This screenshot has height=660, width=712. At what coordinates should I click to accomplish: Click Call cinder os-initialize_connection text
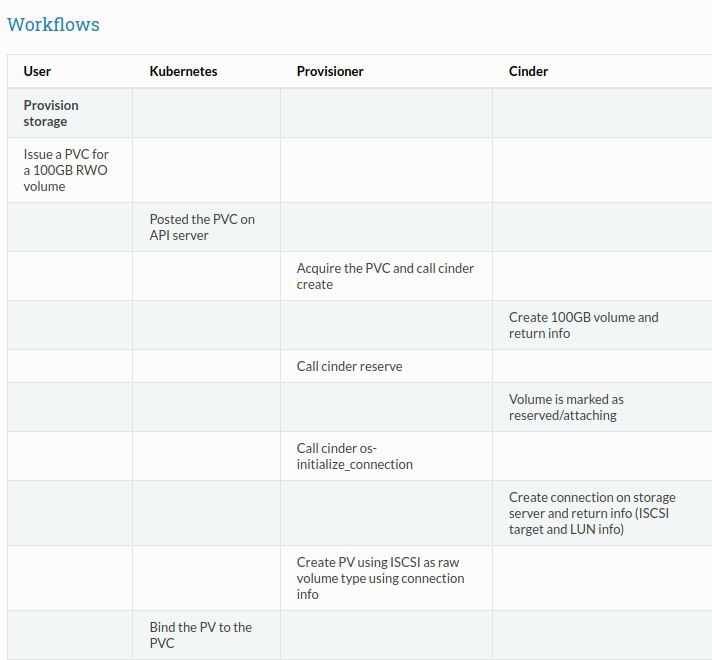click(355, 456)
